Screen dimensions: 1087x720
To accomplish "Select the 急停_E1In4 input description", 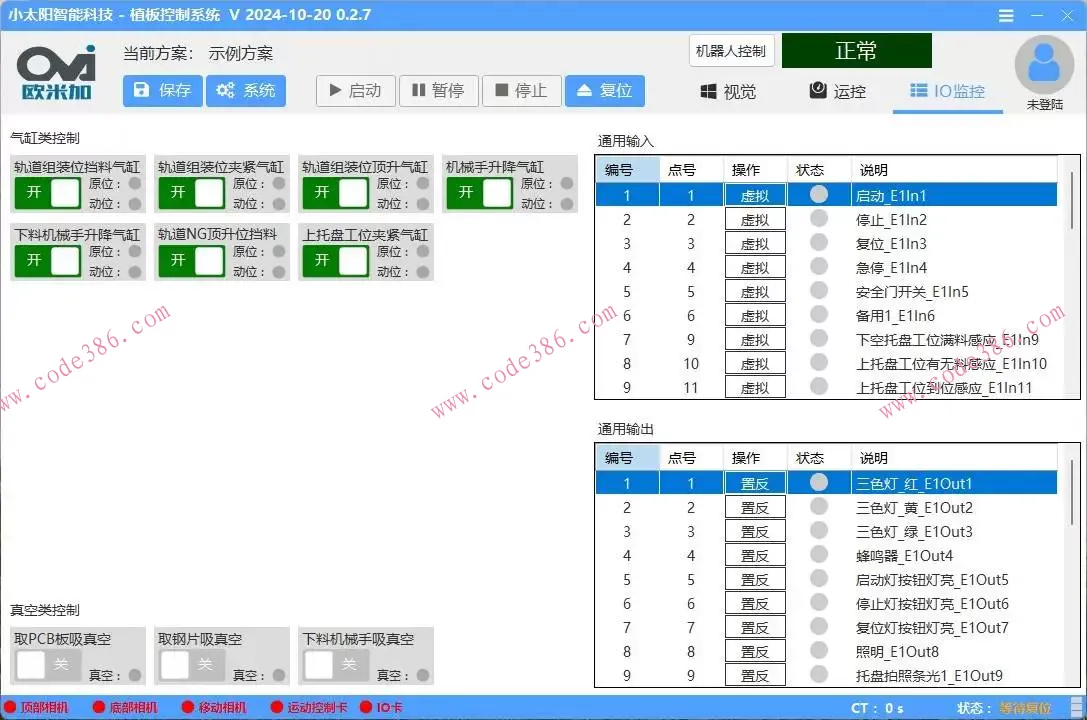I will (891, 268).
